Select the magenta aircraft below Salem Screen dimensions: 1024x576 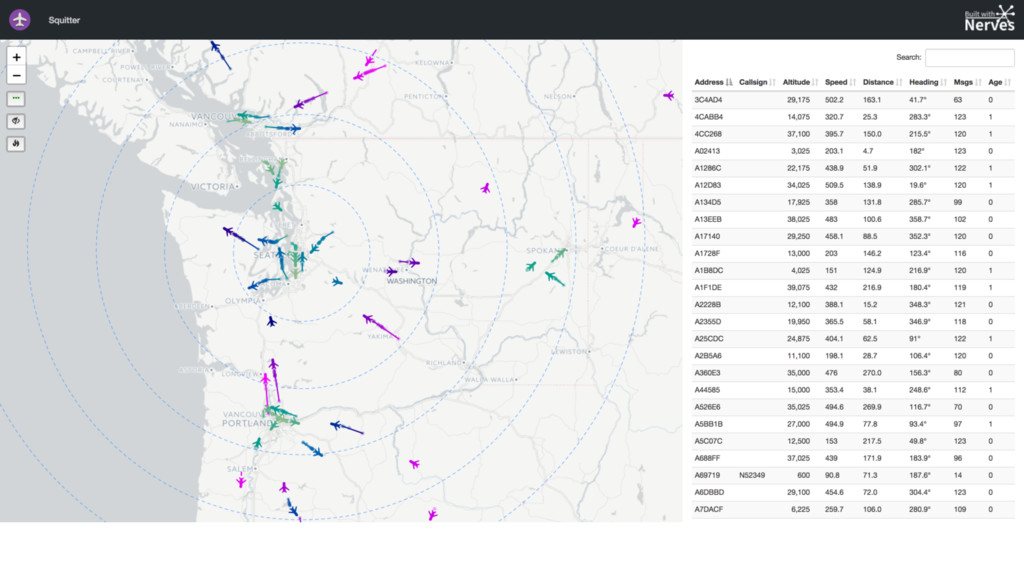point(241,482)
